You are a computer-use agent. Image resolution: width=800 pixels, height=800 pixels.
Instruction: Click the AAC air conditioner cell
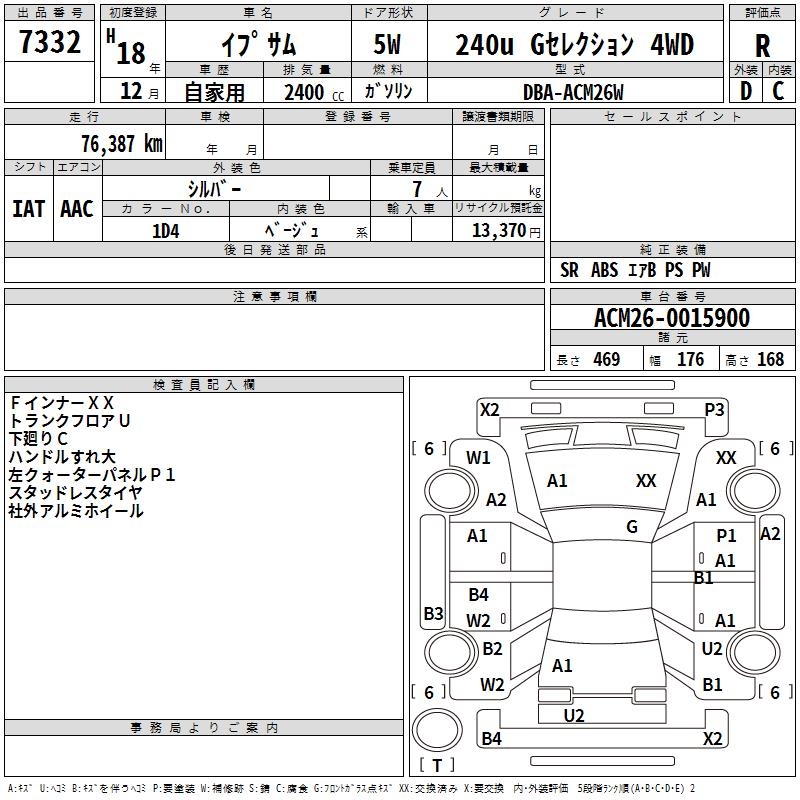[x=77, y=209]
